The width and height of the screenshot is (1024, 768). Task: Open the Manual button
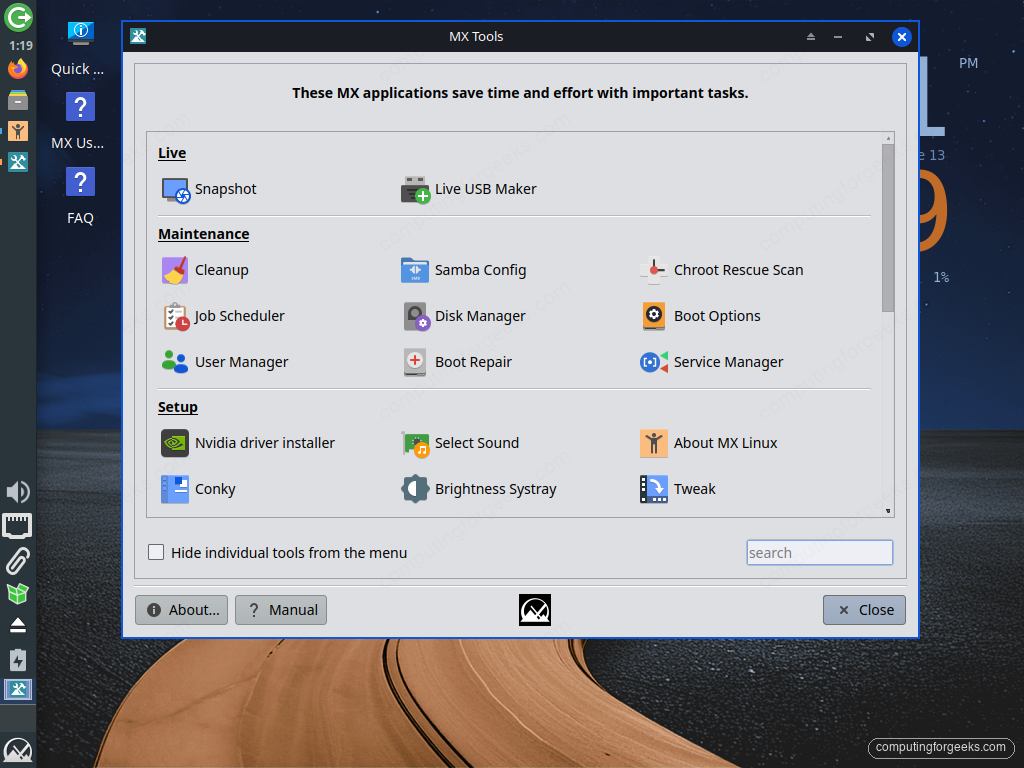pyautogui.click(x=281, y=610)
